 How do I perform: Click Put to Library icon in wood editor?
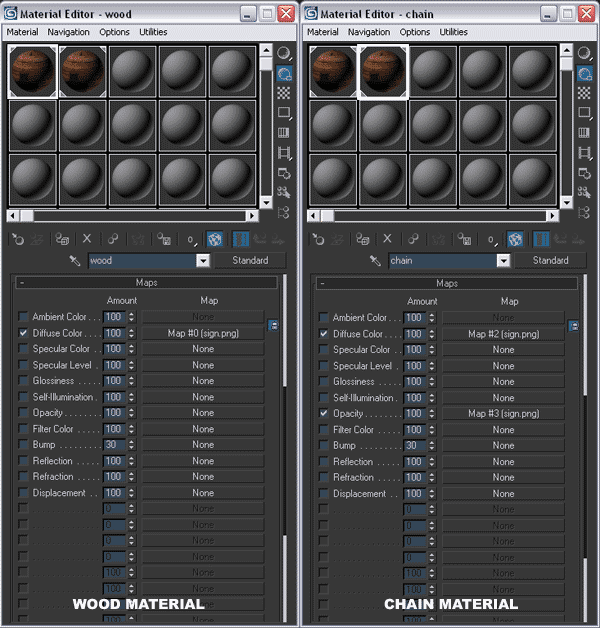(x=164, y=239)
